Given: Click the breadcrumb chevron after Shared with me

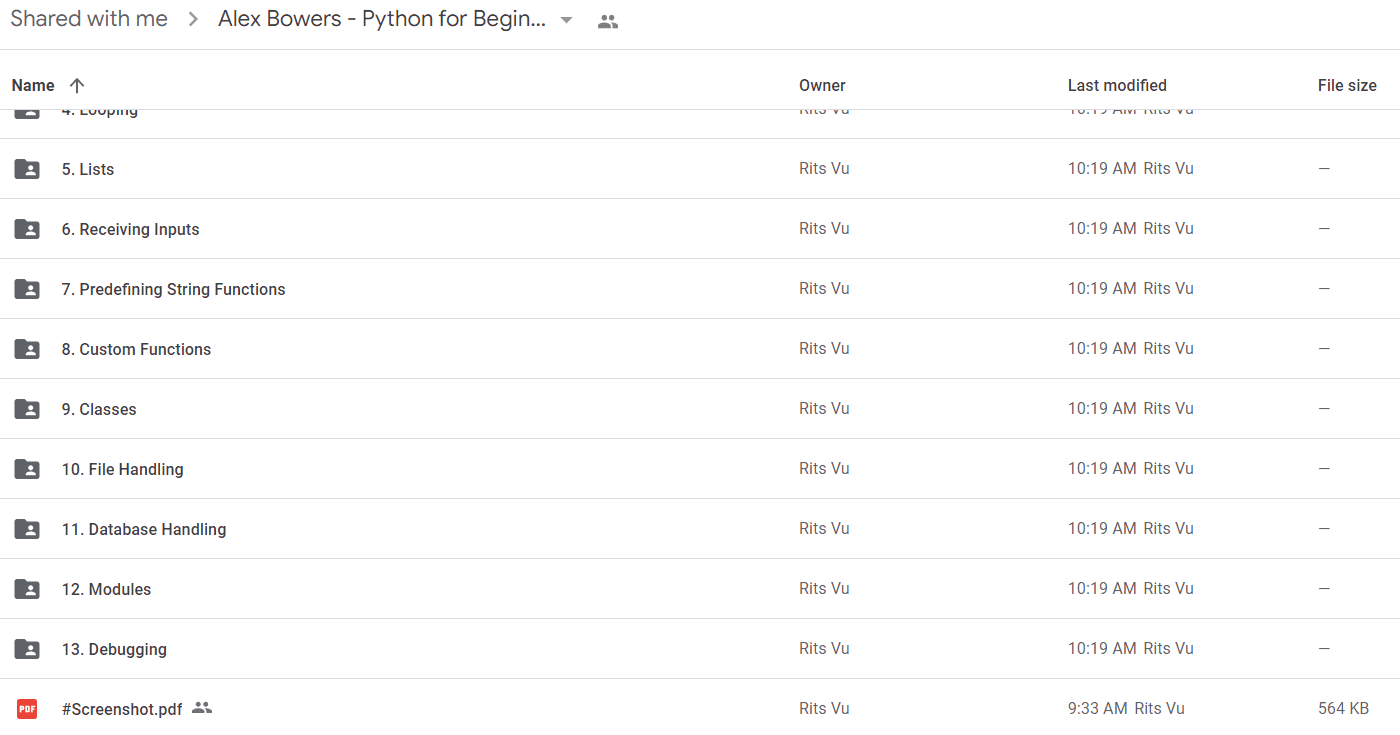Looking at the screenshot, I should click(194, 20).
